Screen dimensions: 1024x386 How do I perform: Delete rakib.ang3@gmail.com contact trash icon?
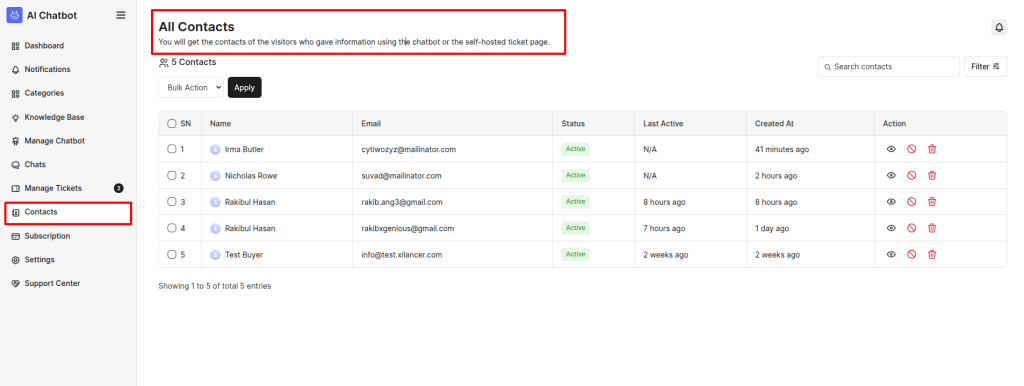pos(932,202)
